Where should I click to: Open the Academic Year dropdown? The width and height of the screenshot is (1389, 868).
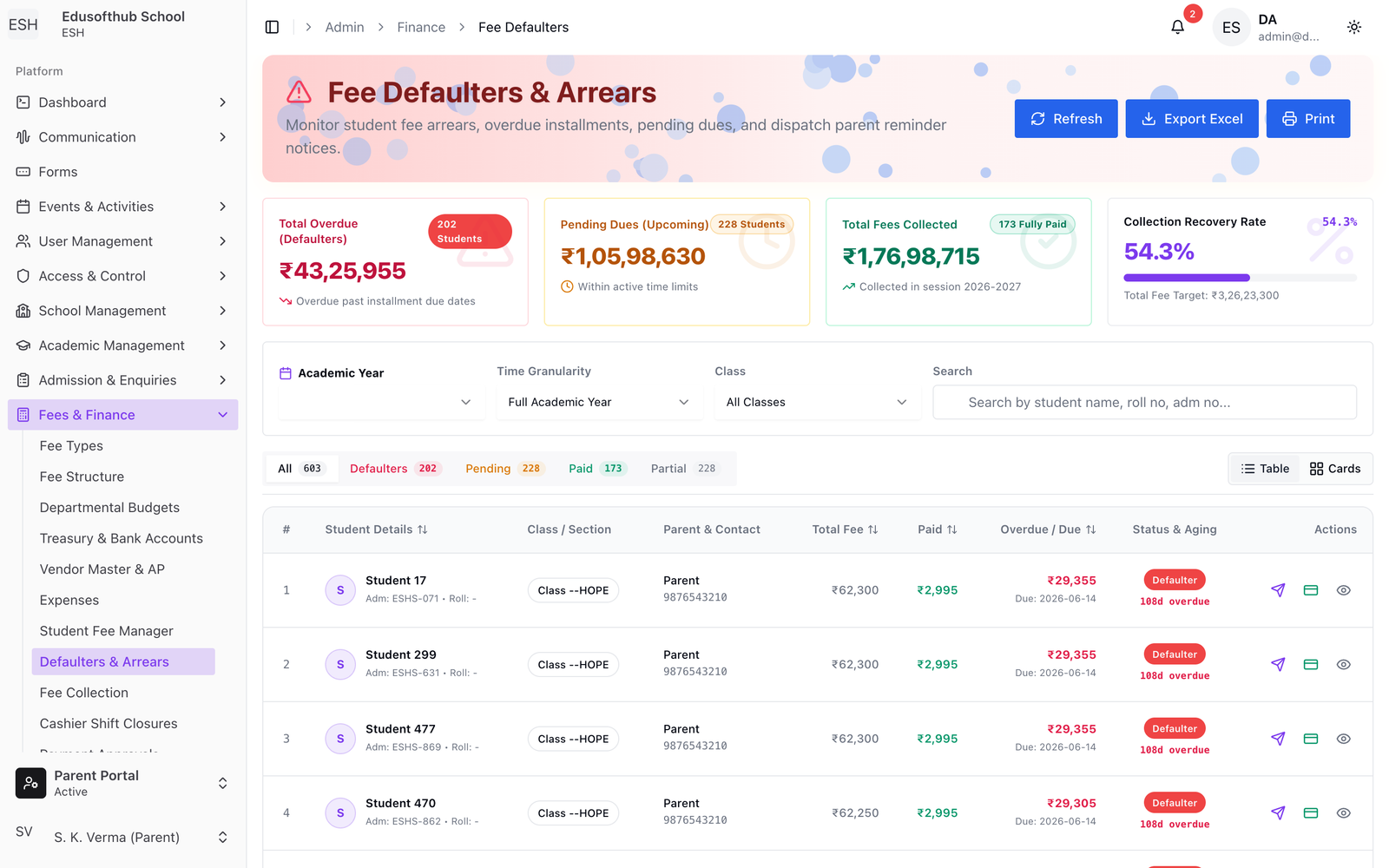pyautogui.click(x=381, y=402)
